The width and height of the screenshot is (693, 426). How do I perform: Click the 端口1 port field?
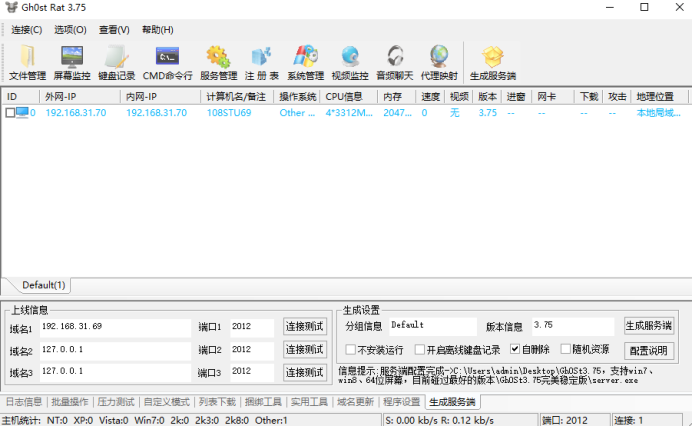pos(252,327)
